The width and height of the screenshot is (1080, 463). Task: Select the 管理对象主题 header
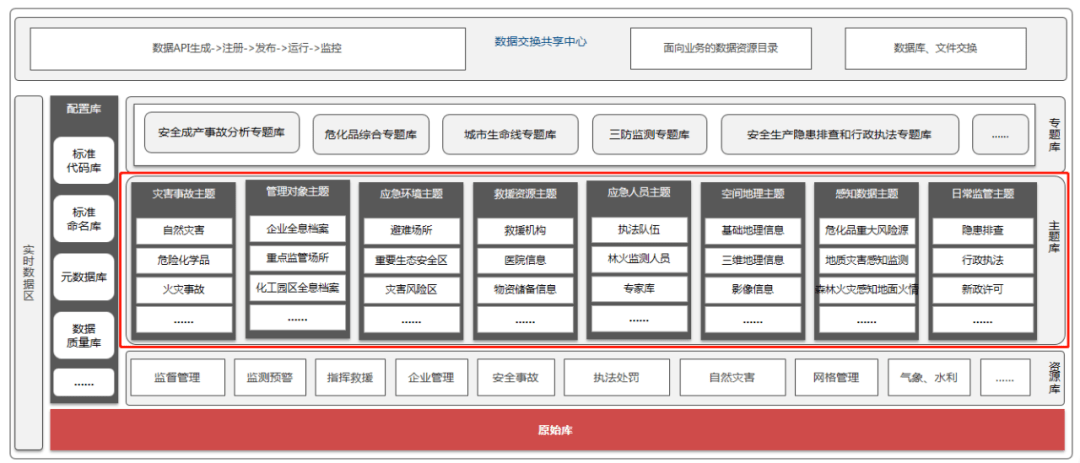coord(297,191)
